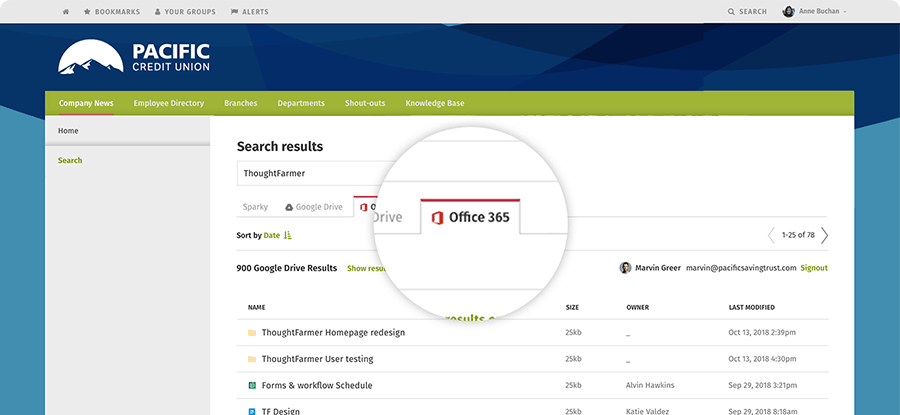
Task: Click the star icon beside Bookmarks
Action: coord(87,11)
